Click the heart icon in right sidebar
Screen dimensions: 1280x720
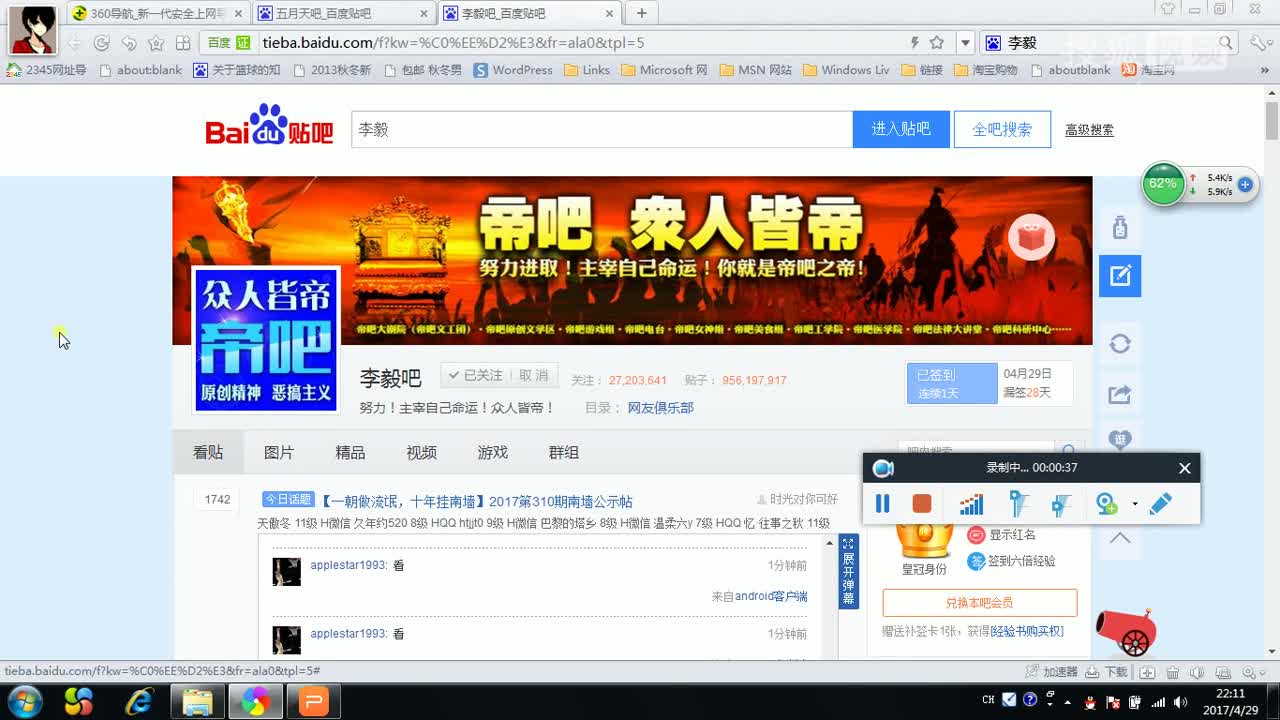pos(1120,439)
